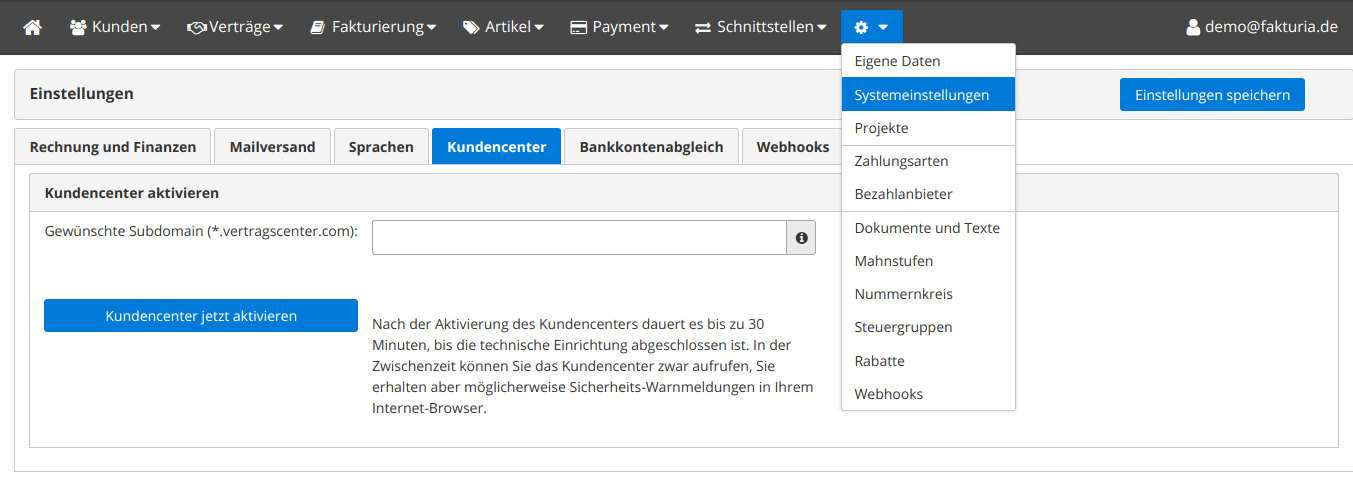Switch to Rechnung und Finanzen tab

(x=113, y=147)
